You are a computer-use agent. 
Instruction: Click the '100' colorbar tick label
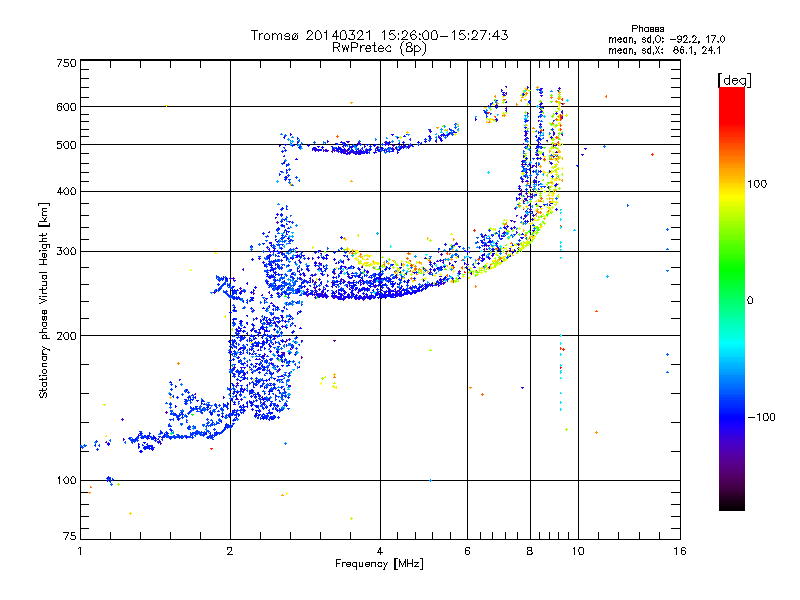pos(757,184)
